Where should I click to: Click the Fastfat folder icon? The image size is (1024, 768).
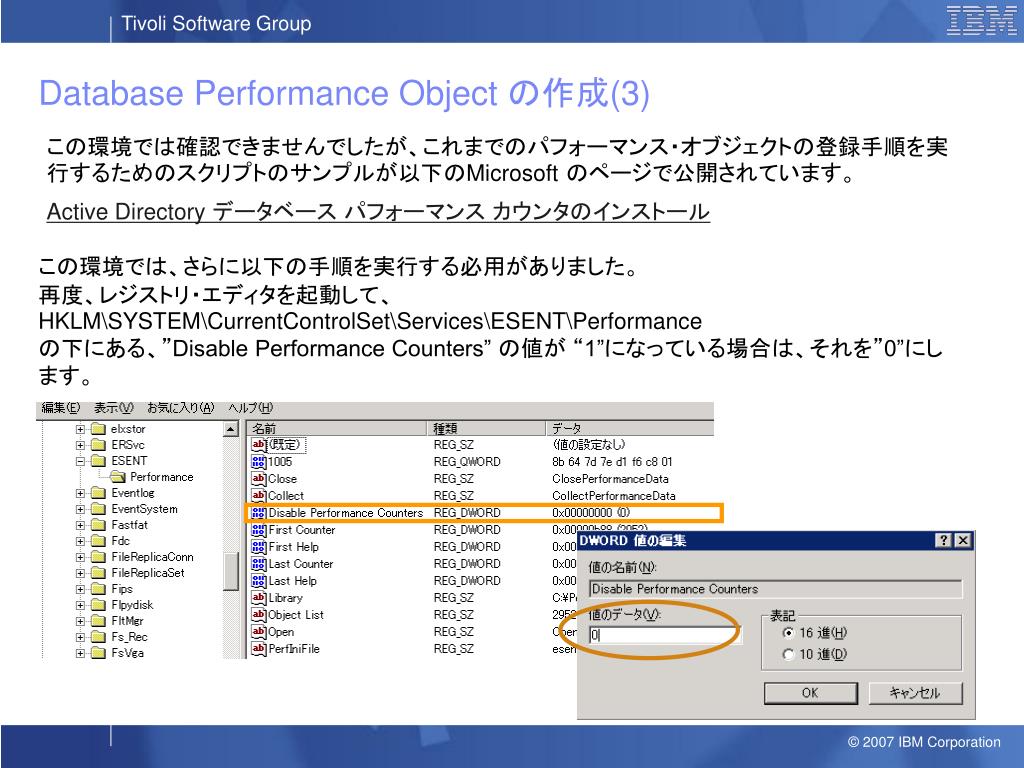[x=99, y=525]
